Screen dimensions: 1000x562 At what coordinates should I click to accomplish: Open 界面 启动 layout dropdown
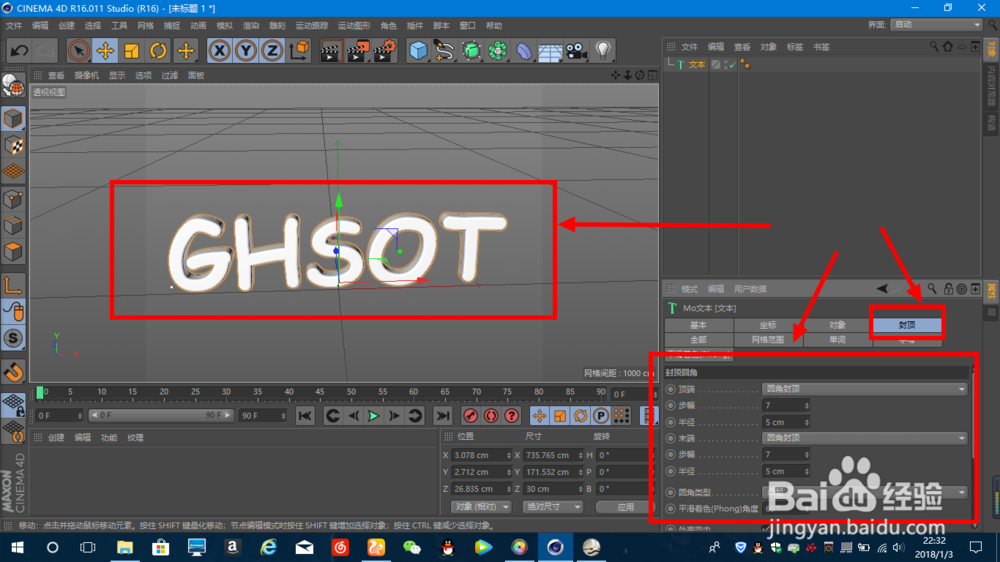coord(936,25)
